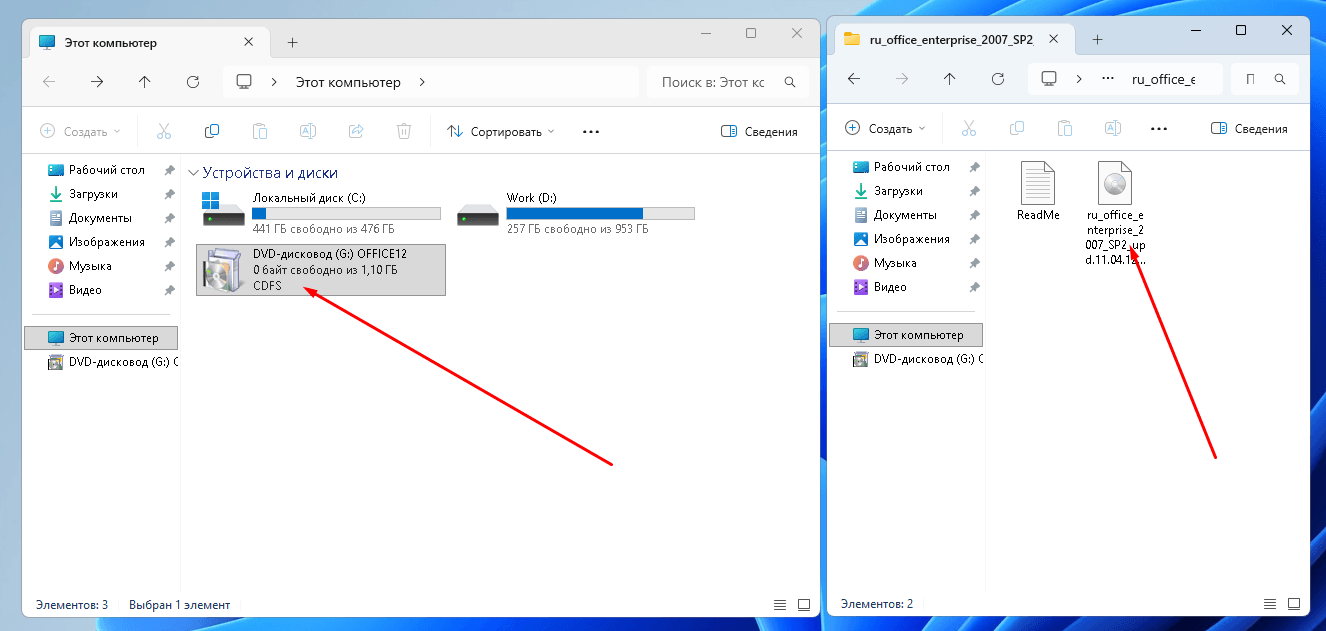Collapse the Устройства и диски group
1326x631 pixels.
194,173
